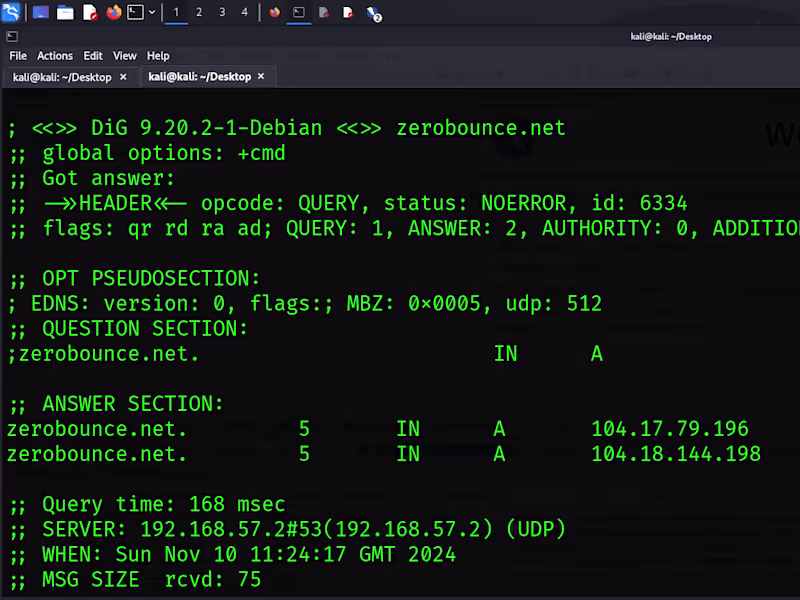Launch Firefox from the panel launcher
The image size is (800, 600).
coord(114,12)
